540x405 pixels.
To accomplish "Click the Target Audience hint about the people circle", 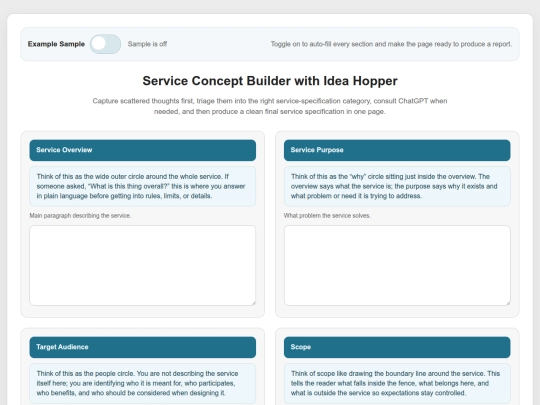I will [143, 383].
